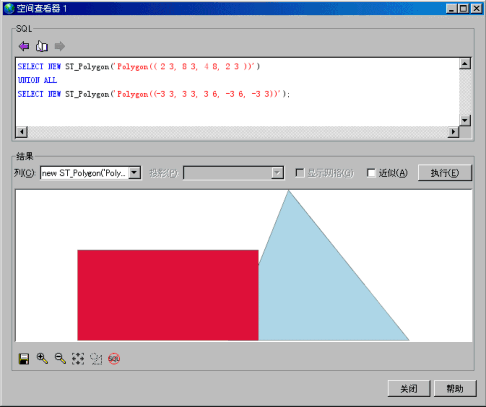Click the open SQL file icon
This screenshot has height=407, width=486.
point(42,46)
